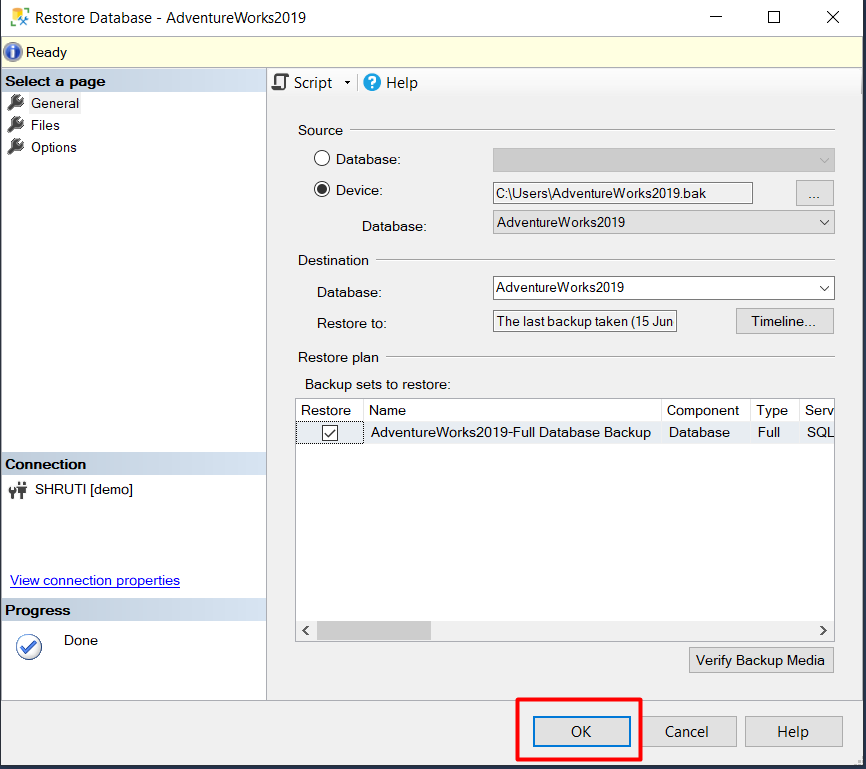Click the bottom Help button
Viewport: 866px width, 769px height.
(x=793, y=731)
